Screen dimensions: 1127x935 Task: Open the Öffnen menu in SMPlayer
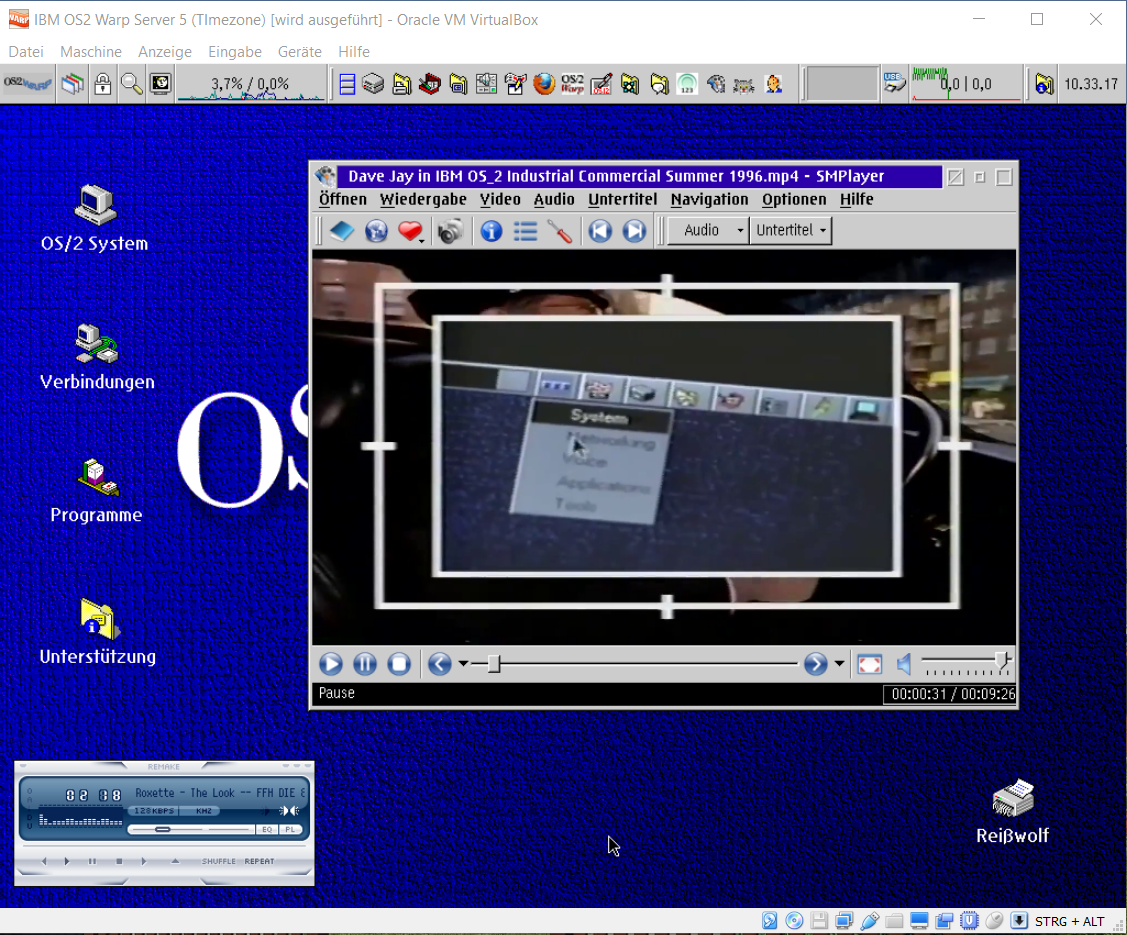343,200
